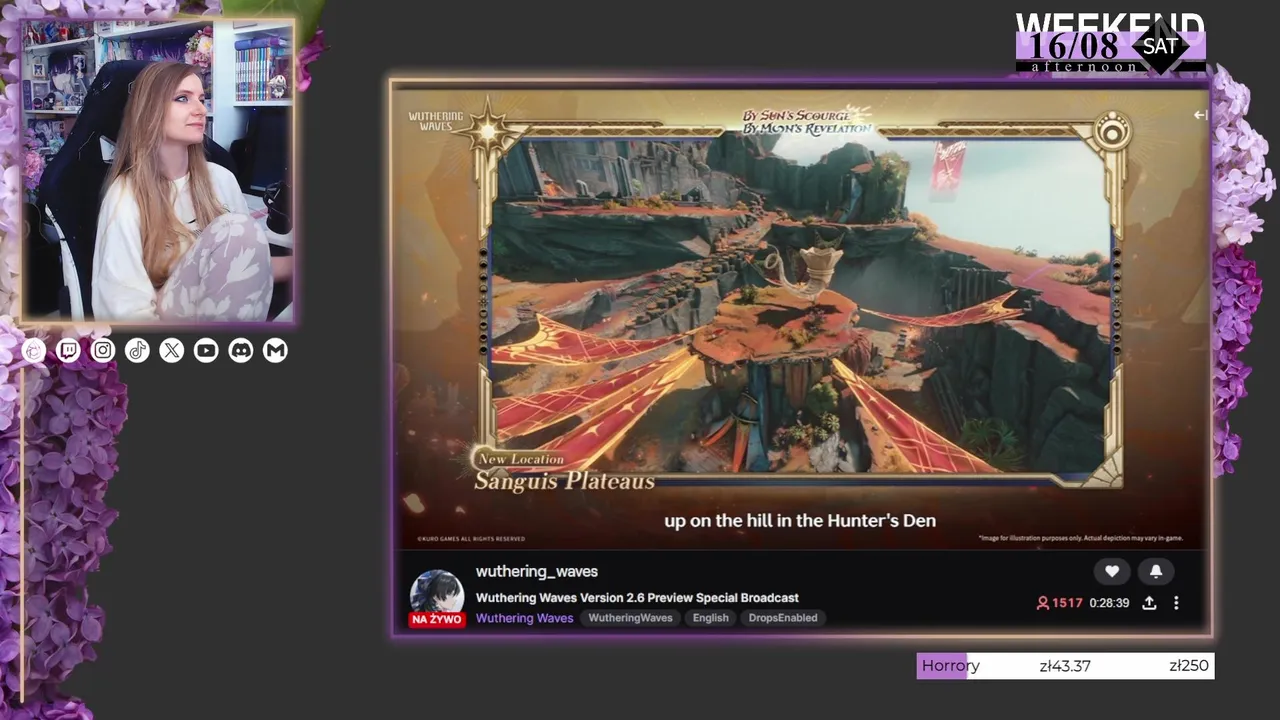Click the Horrory donation goal progress bar
The width and height of the screenshot is (1280, 720).
[x=1065, y=666]
